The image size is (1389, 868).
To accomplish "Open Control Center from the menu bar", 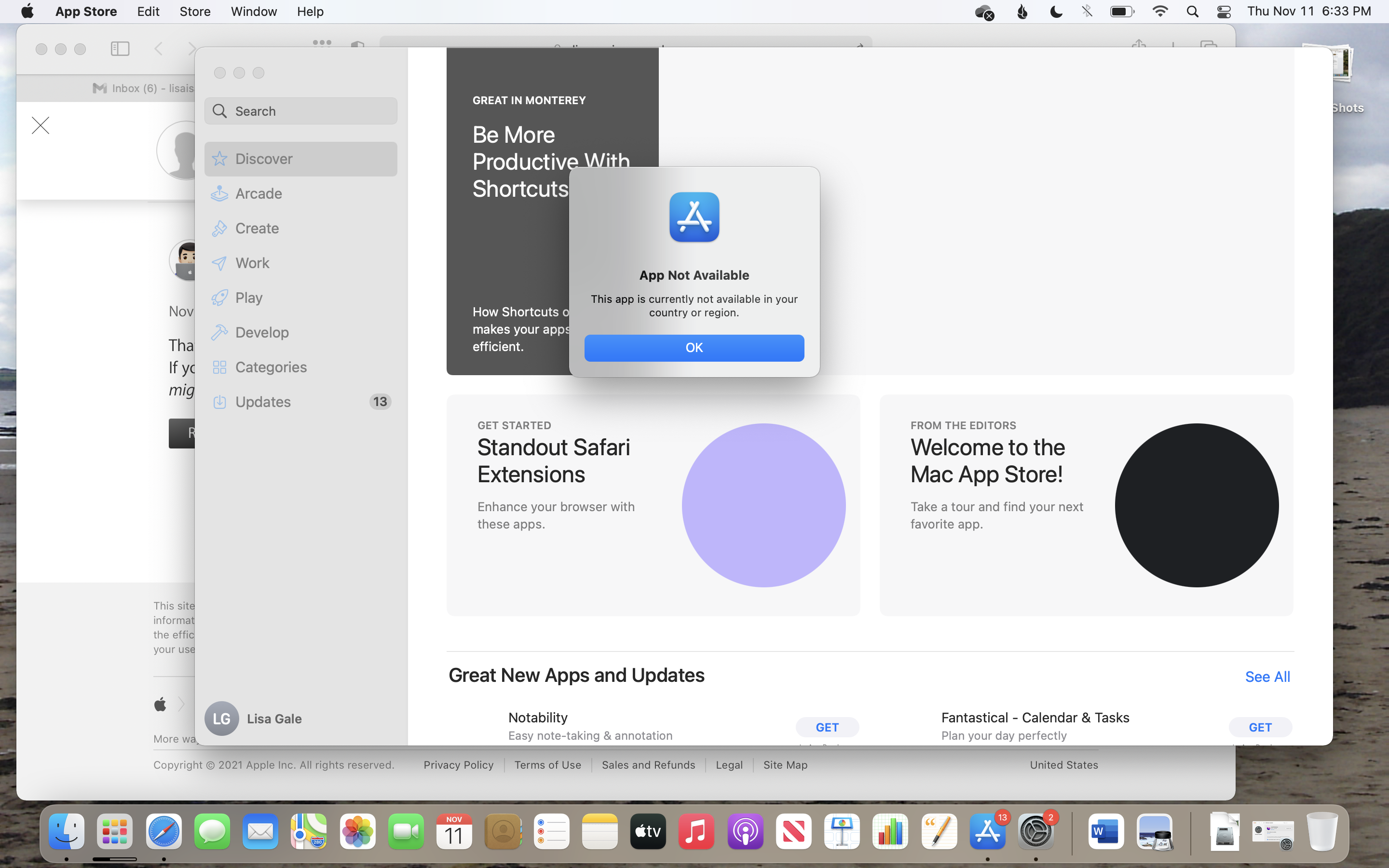I will tap(1224, 12).
